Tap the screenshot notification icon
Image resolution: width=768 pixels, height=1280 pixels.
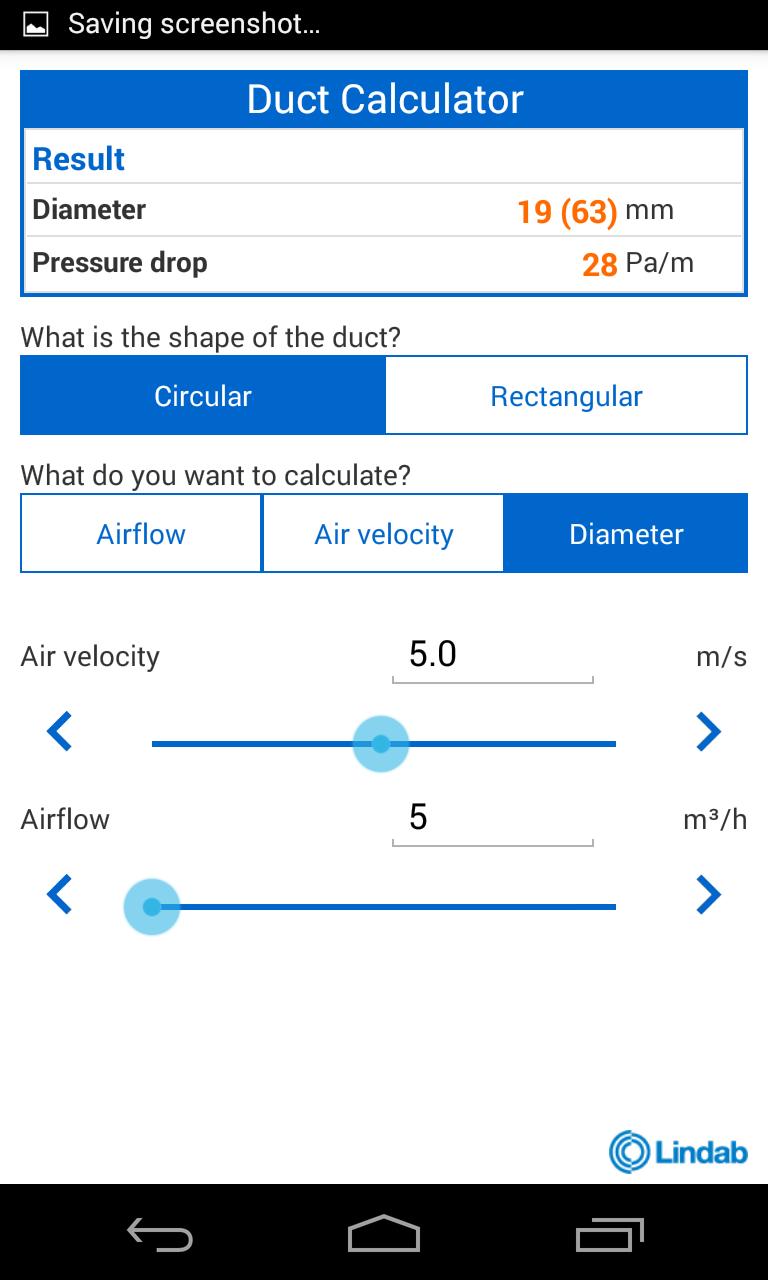pos(36,25)
